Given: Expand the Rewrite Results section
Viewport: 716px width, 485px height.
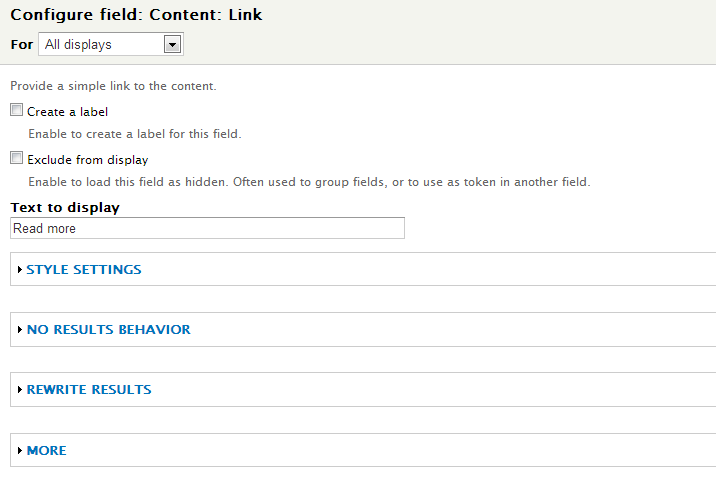Looking at the screenshot, I should click(x=89, y=390).
